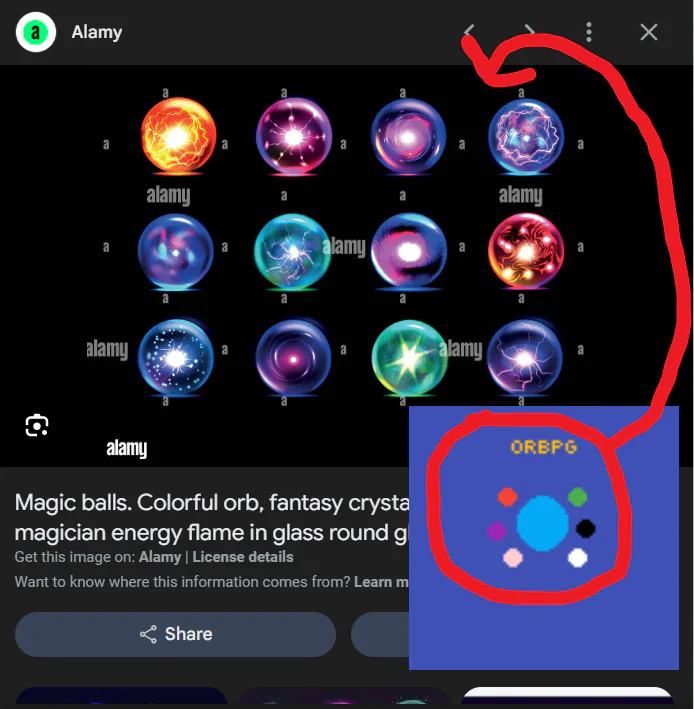The image size is (694, 709).
Task: Go to the previous image arrow
Action: [x=469, y=32]
